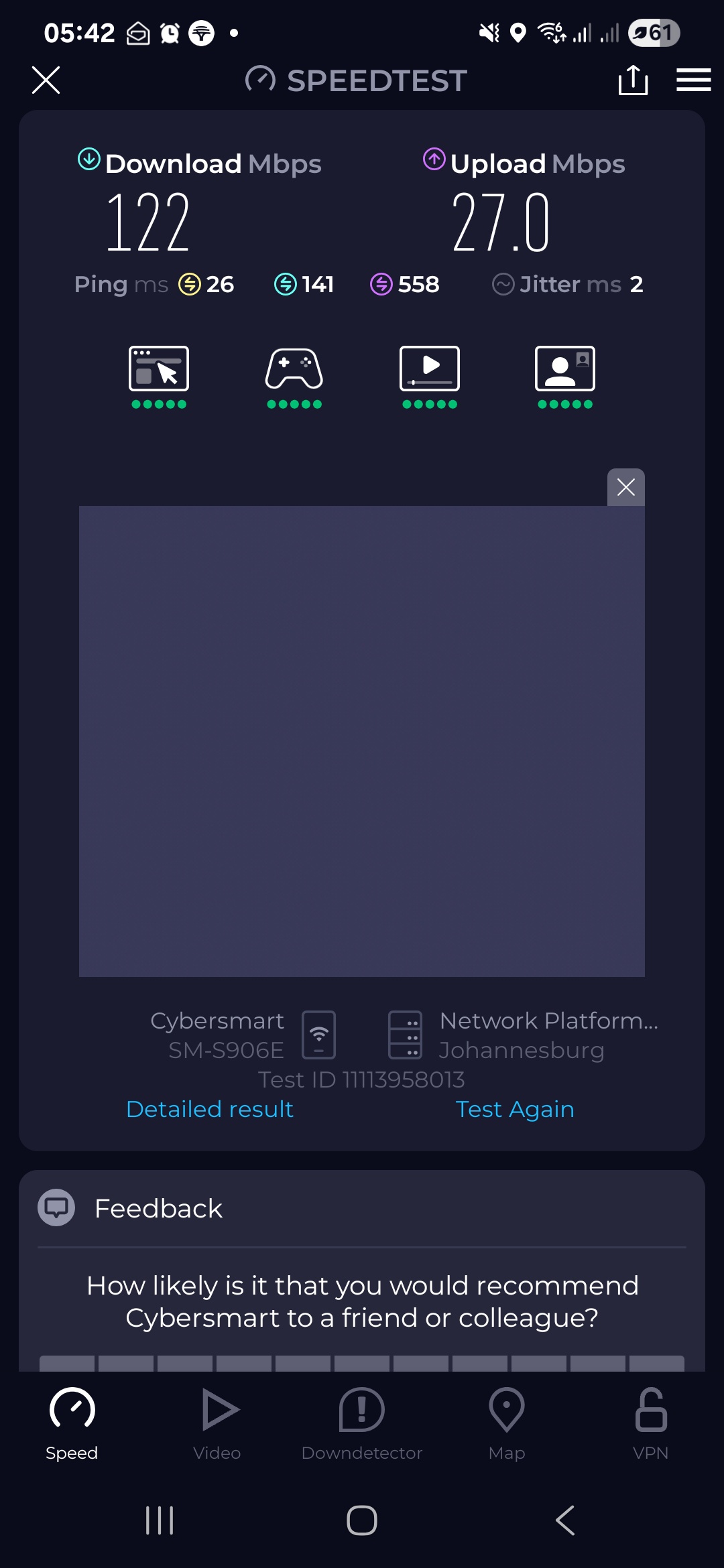Close the results screen with X
Image resolution: width=724 pixels, height=1568 pixels.
click(x=46, y=80)
